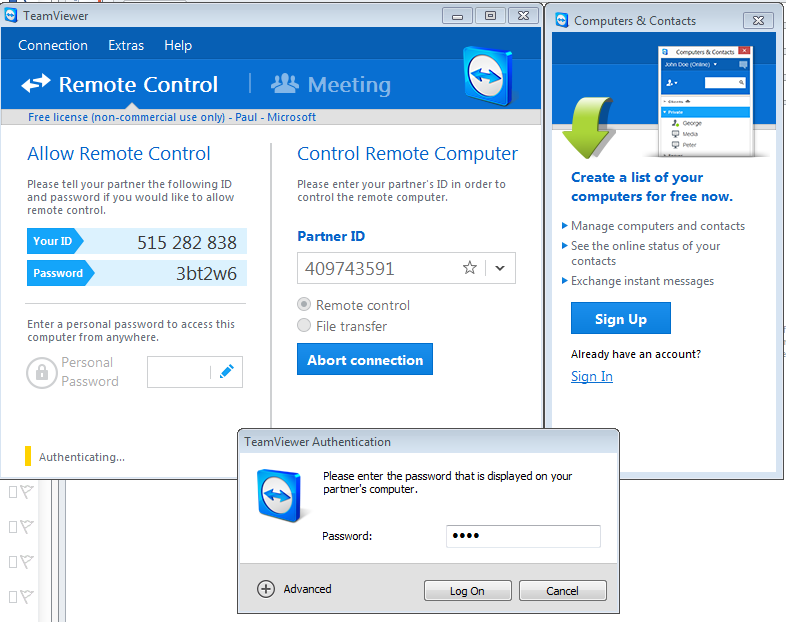Click the star favorite icon in Partner ID
Viewport: 786px width, 622px height.
pyautogui.click(x=470, y=268)
